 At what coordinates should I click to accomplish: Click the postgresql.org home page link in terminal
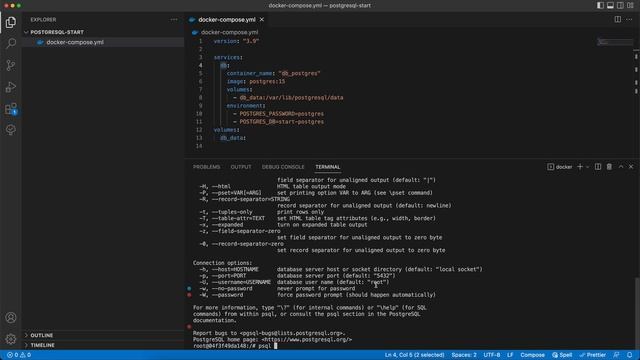tap(307, 340)
